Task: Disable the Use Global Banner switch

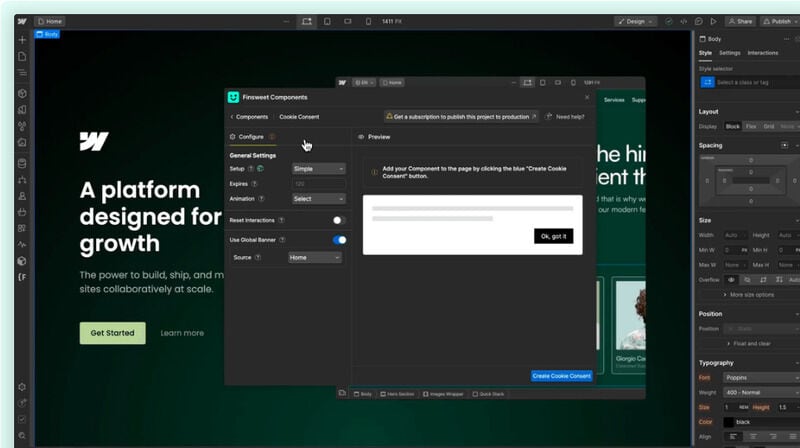Action: click(339, 240)
